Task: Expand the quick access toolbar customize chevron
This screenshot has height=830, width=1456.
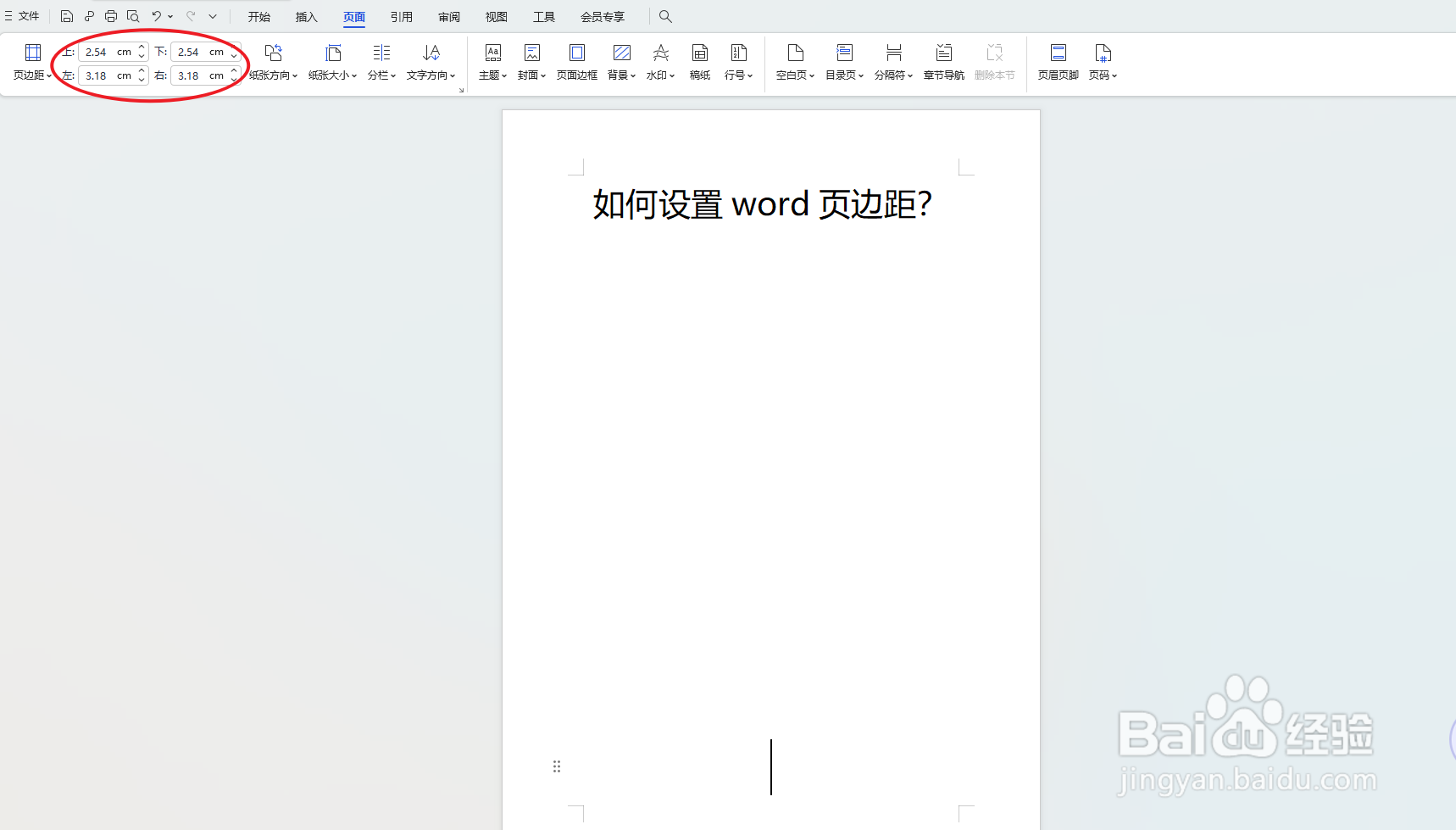Action: [213, 16]
